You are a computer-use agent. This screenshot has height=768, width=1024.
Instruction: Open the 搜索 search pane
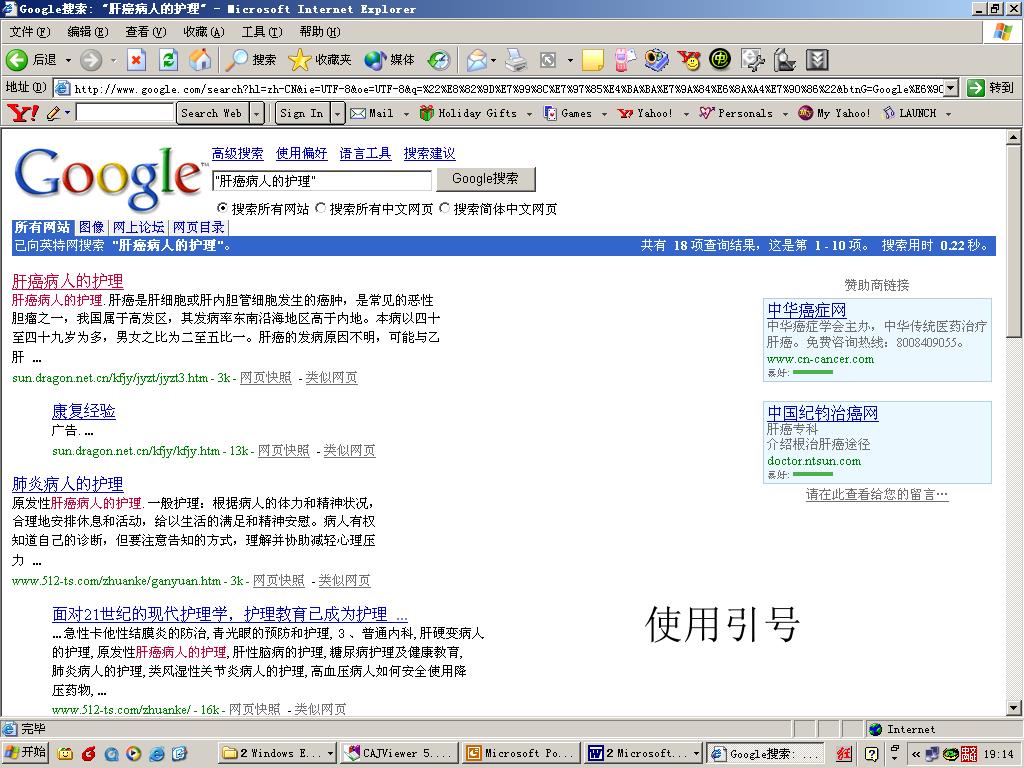coord(251,60)
